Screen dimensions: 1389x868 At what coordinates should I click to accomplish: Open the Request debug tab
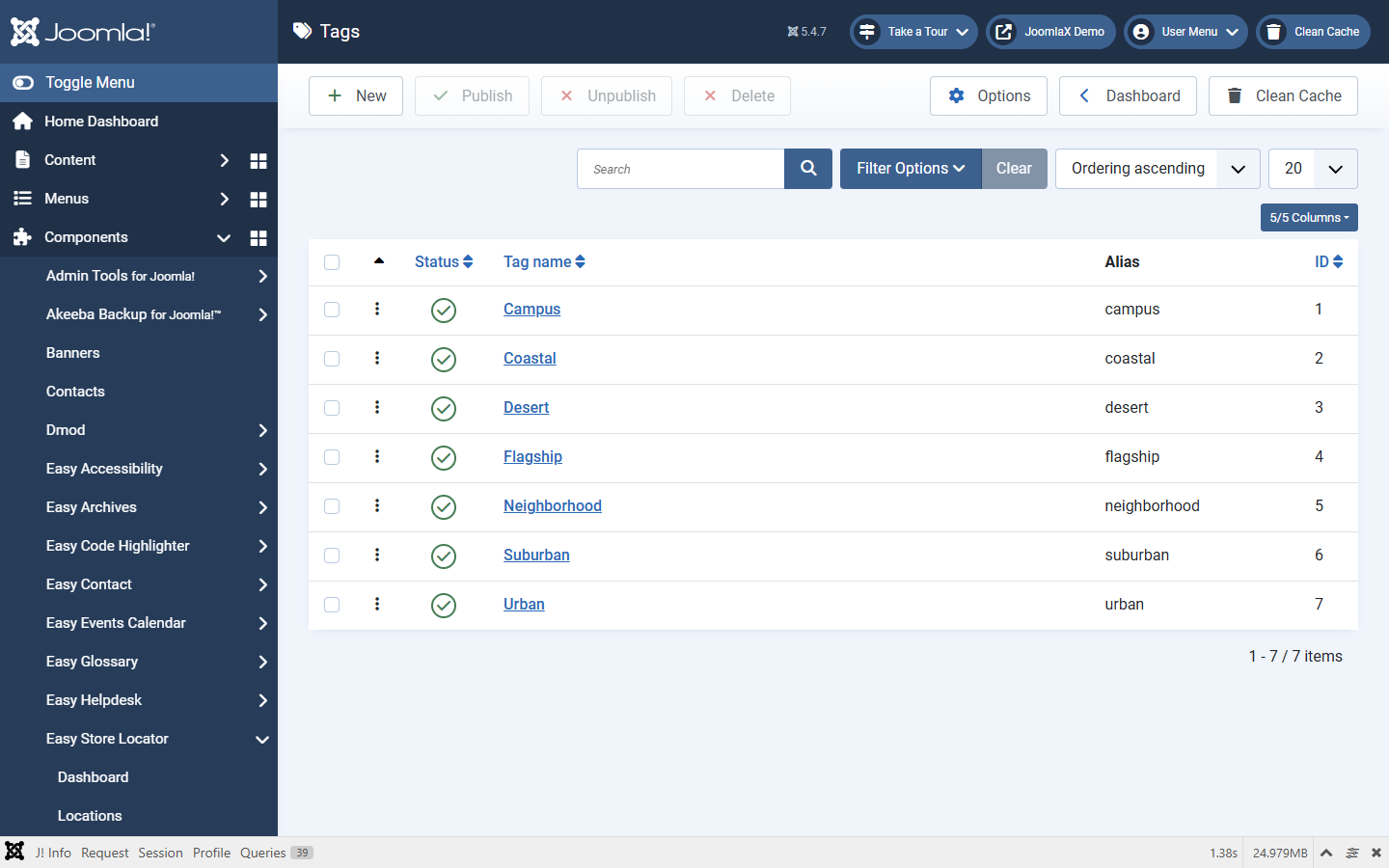104,853
